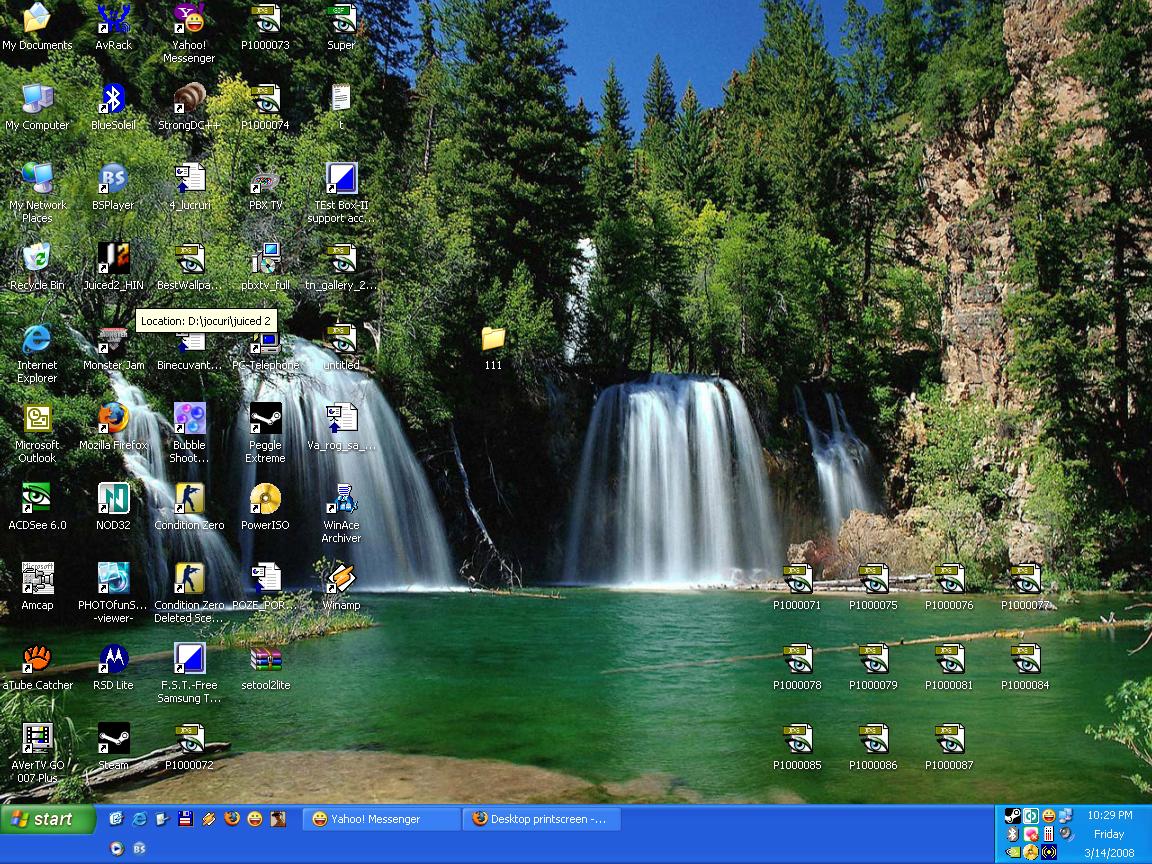1152x864 pixels.
Task: Select the PowerISO desktop icon
Action: (265, 500)
